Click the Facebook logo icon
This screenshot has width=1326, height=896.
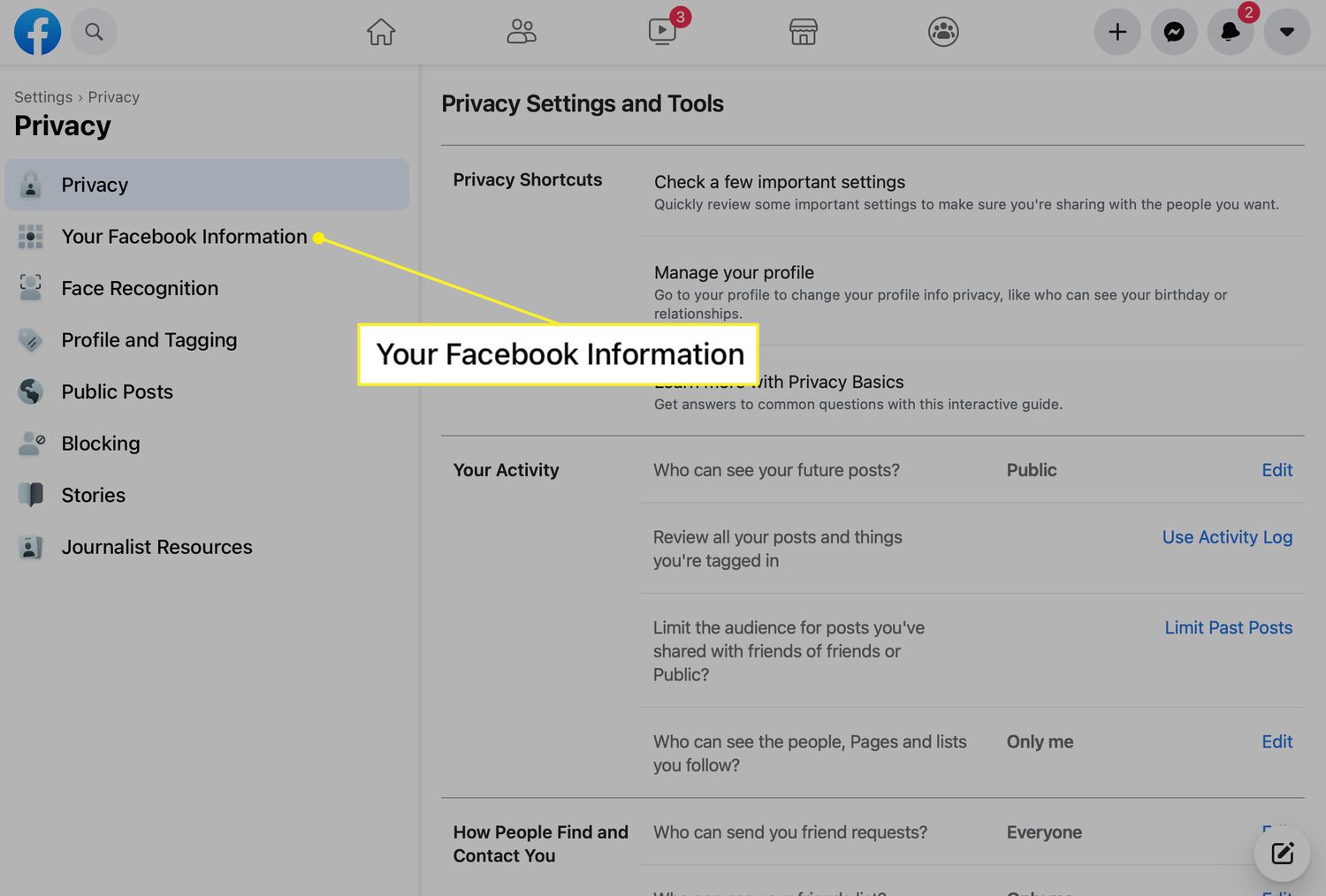(37, 32)
